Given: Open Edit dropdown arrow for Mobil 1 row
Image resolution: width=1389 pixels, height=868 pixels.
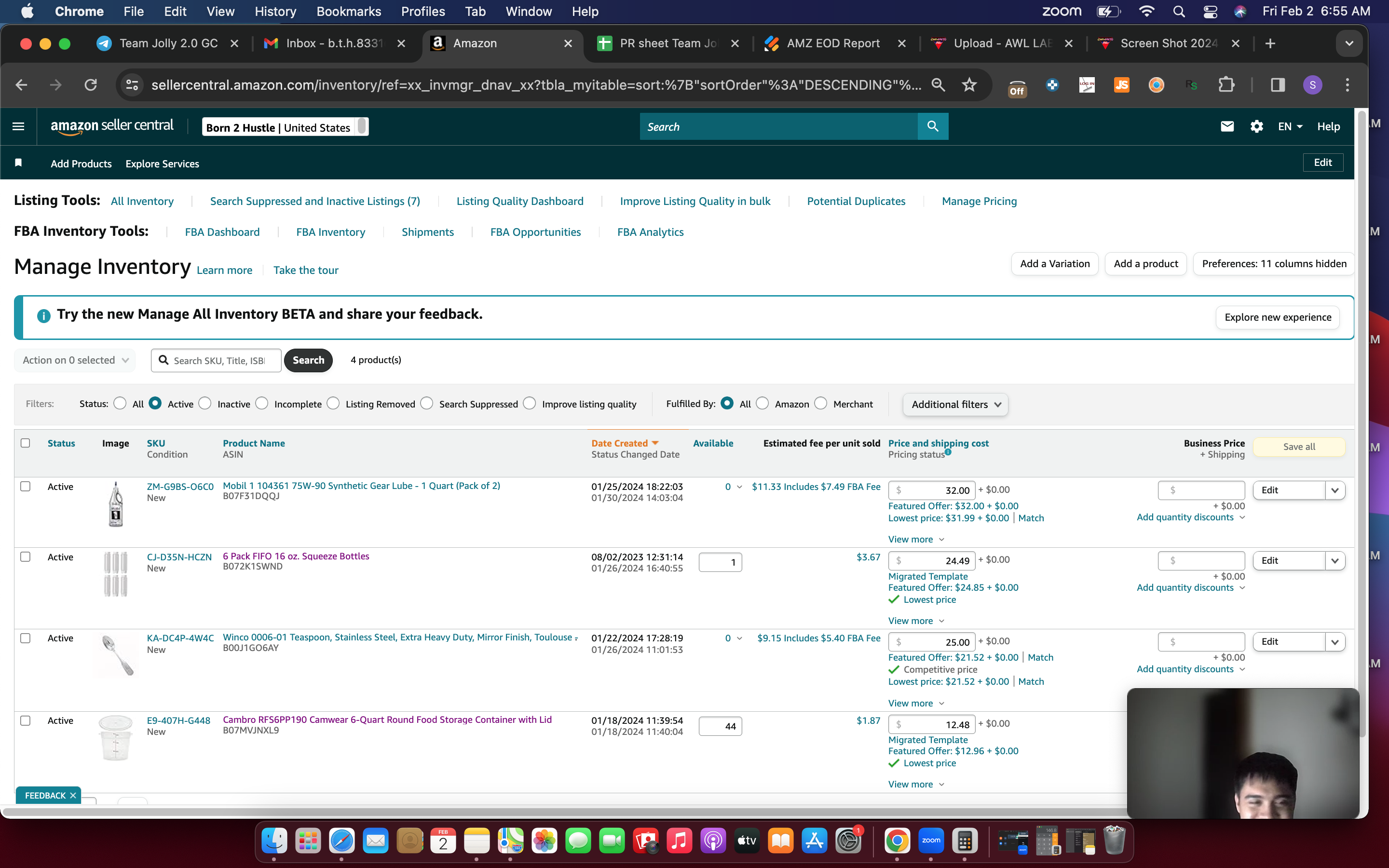Looking at the screenshot, I should [1335, 490].
